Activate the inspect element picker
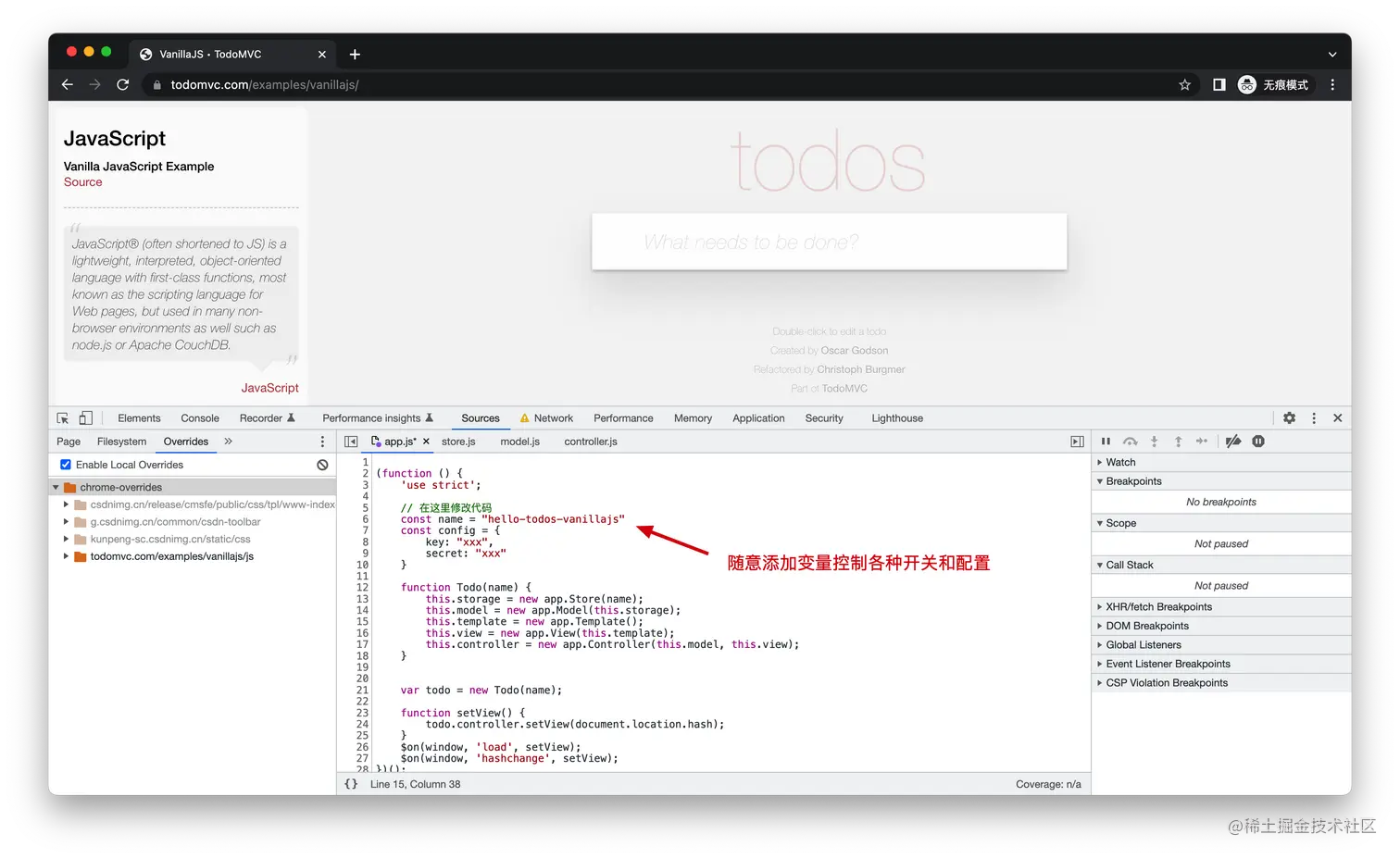The image size is (1400, 859). [63, 418]
